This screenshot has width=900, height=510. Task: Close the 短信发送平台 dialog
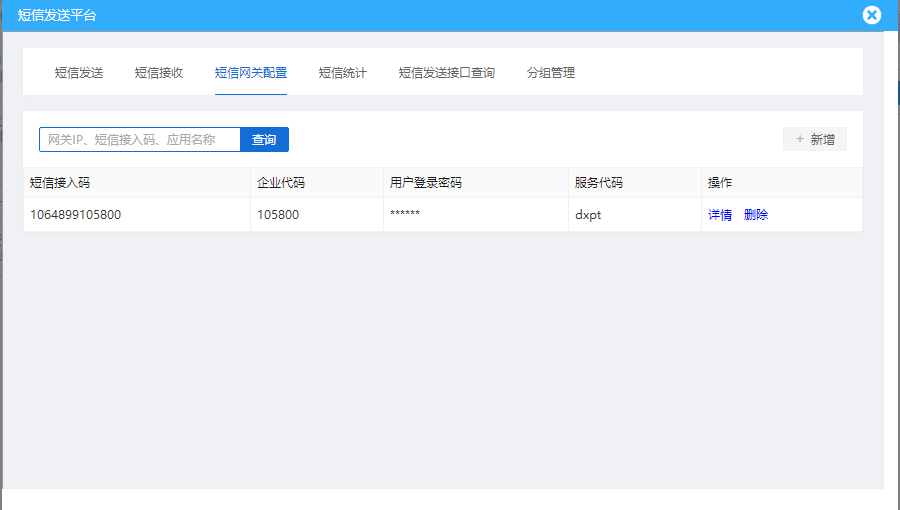pos(871,15)
